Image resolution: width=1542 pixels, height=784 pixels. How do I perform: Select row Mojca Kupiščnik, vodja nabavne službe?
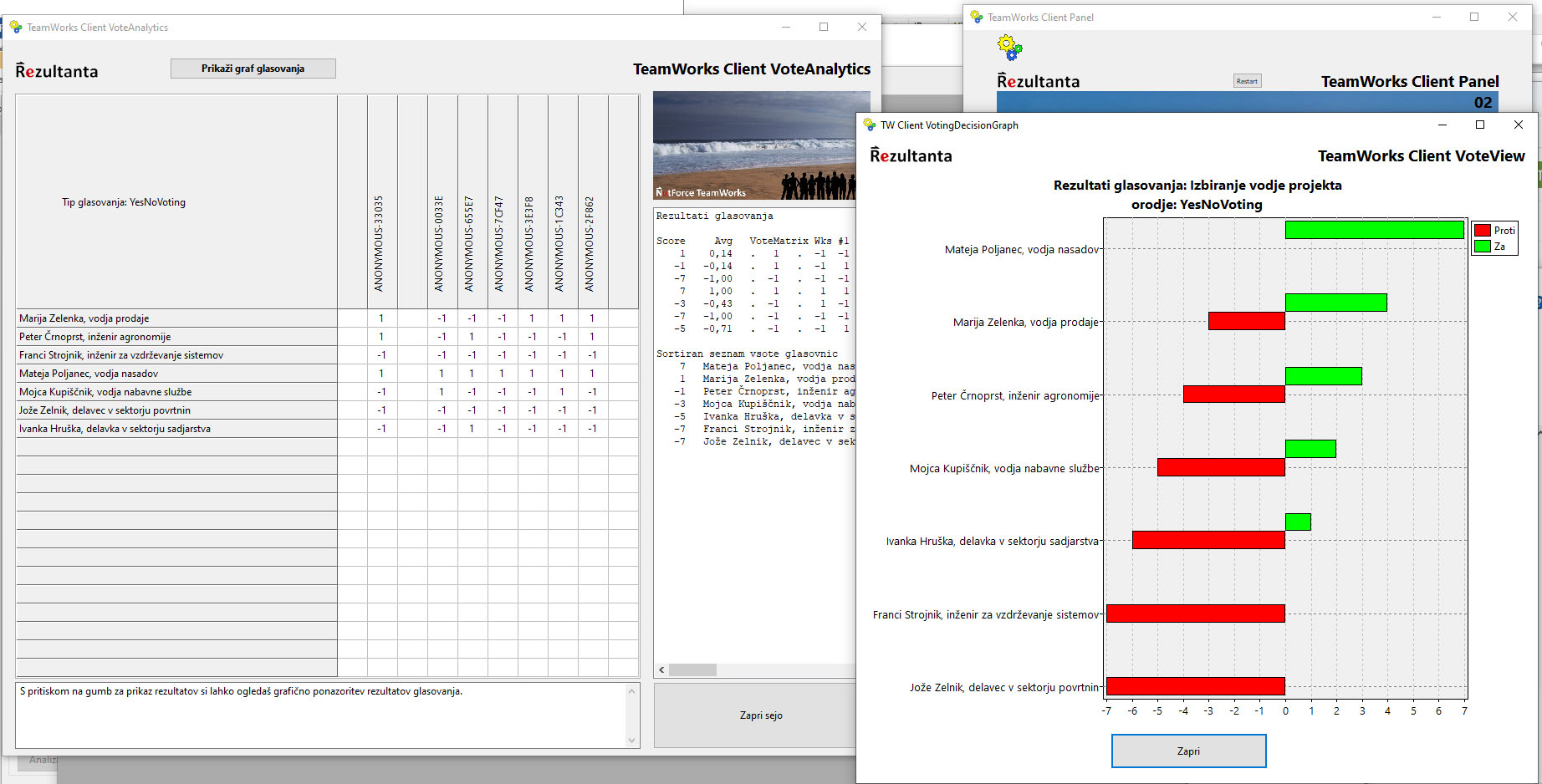(x=176, y=392)
